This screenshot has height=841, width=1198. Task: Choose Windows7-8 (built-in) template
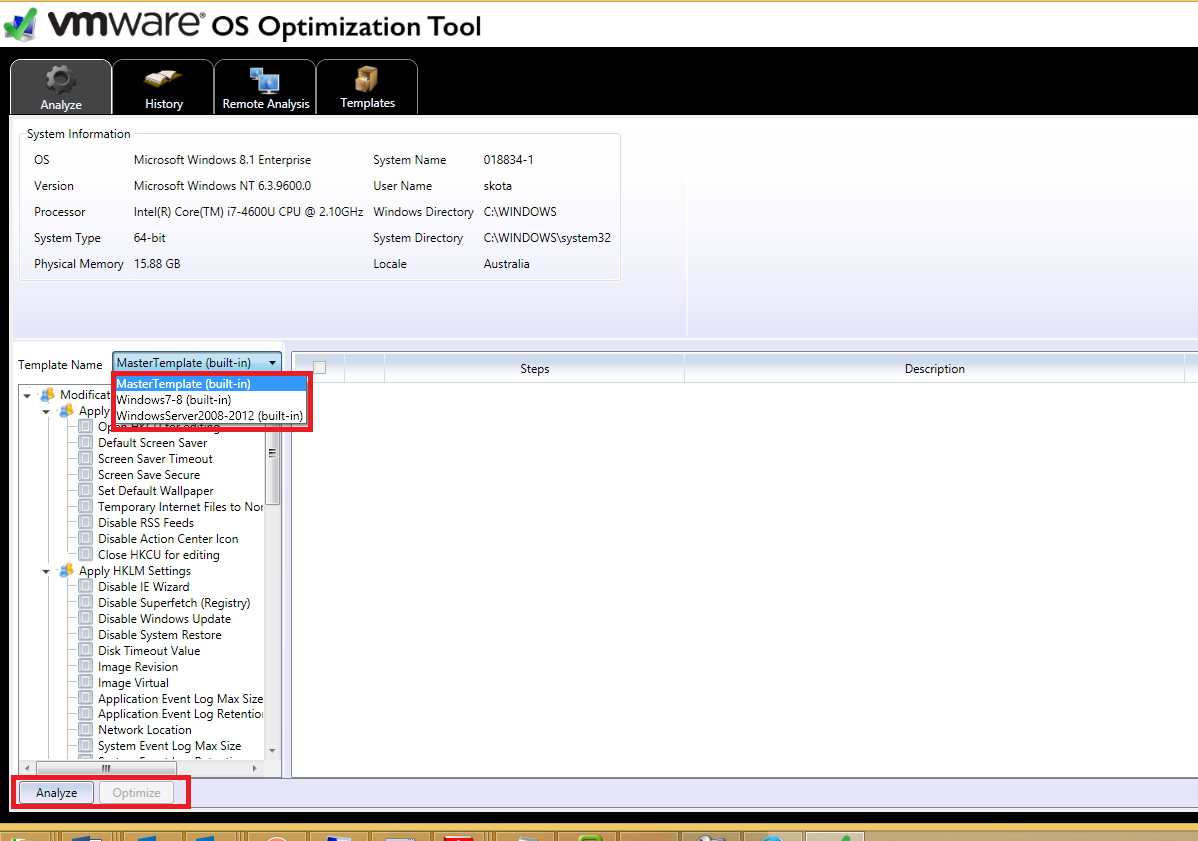[211, 399]
